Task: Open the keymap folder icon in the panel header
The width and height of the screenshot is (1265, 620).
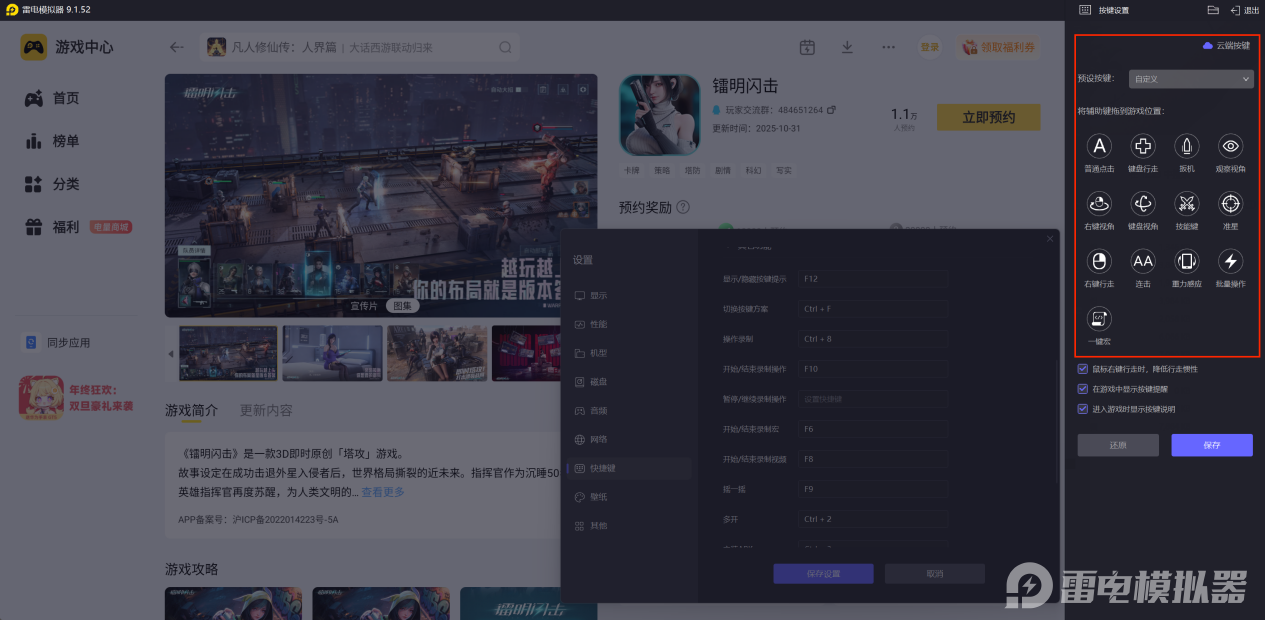Action: [x=1213, y=10]
